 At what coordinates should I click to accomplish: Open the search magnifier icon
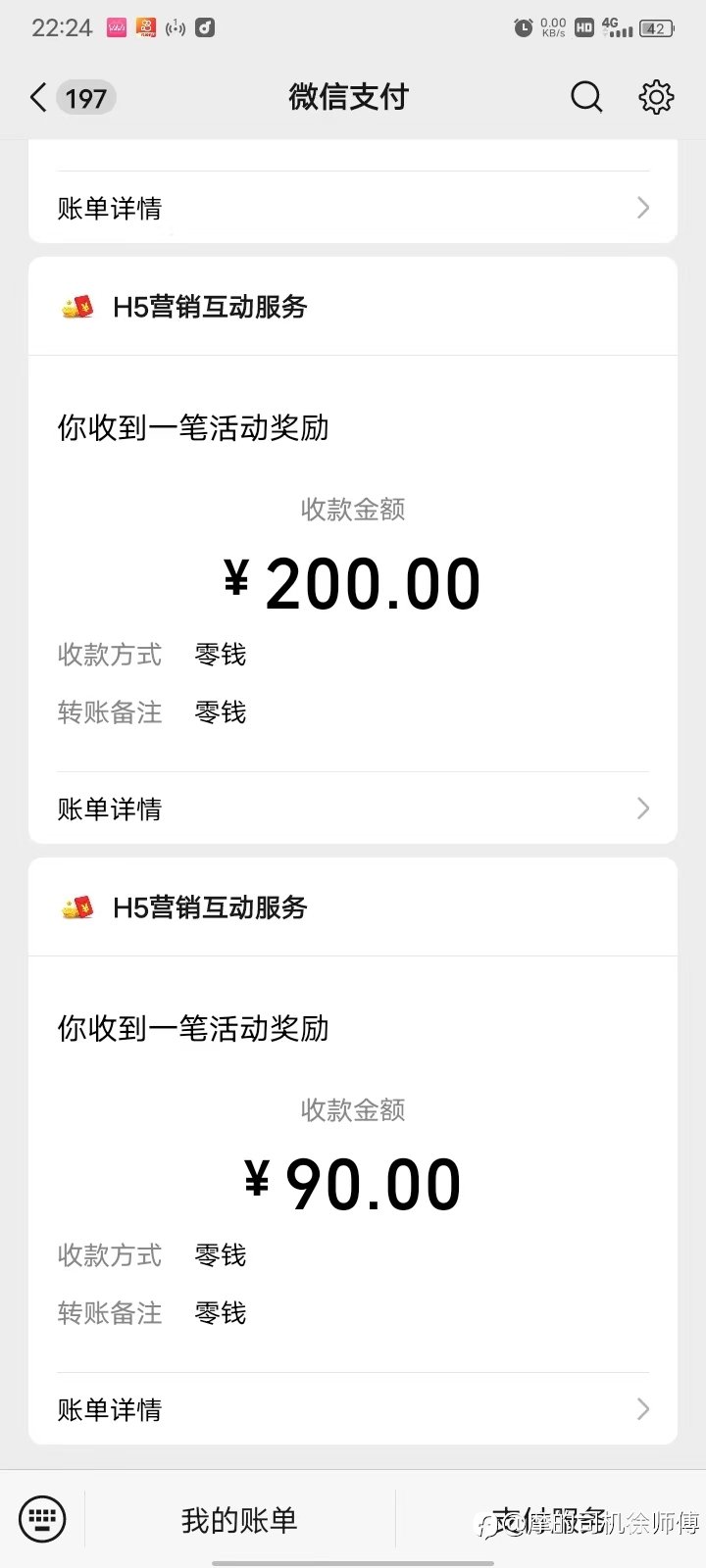point(586,97)
